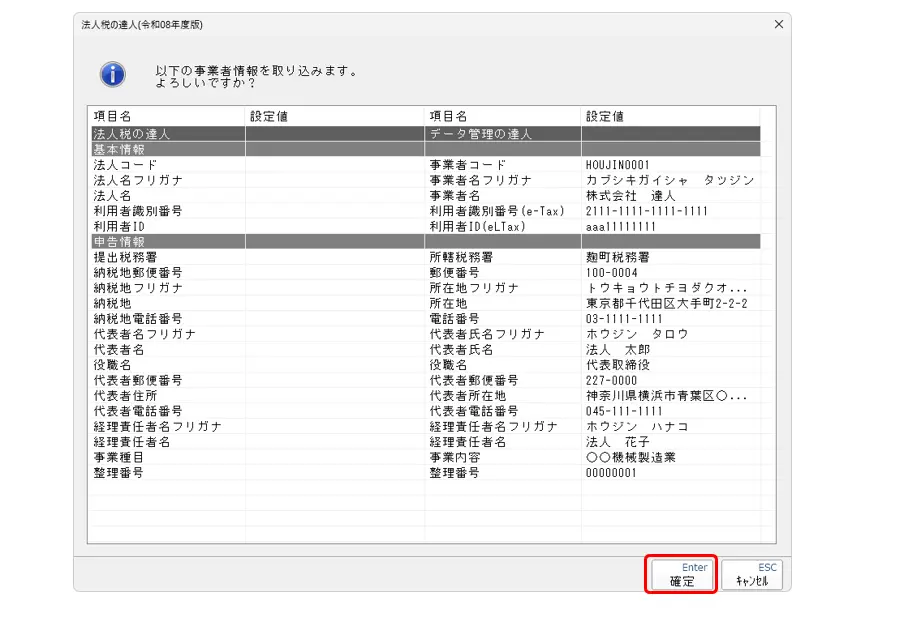Click the value 東京都千代田区大手町2-2-2
The height and width of the screenshot is (625, 897).
(666, 304)
